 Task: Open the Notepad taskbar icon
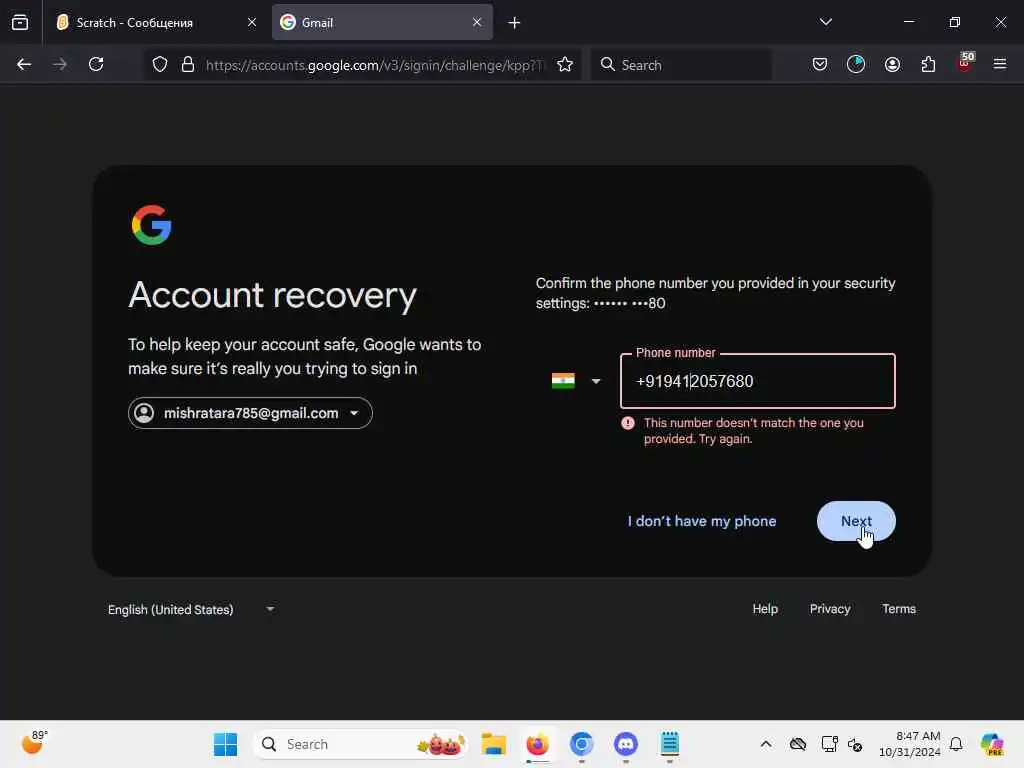[669, 744]
